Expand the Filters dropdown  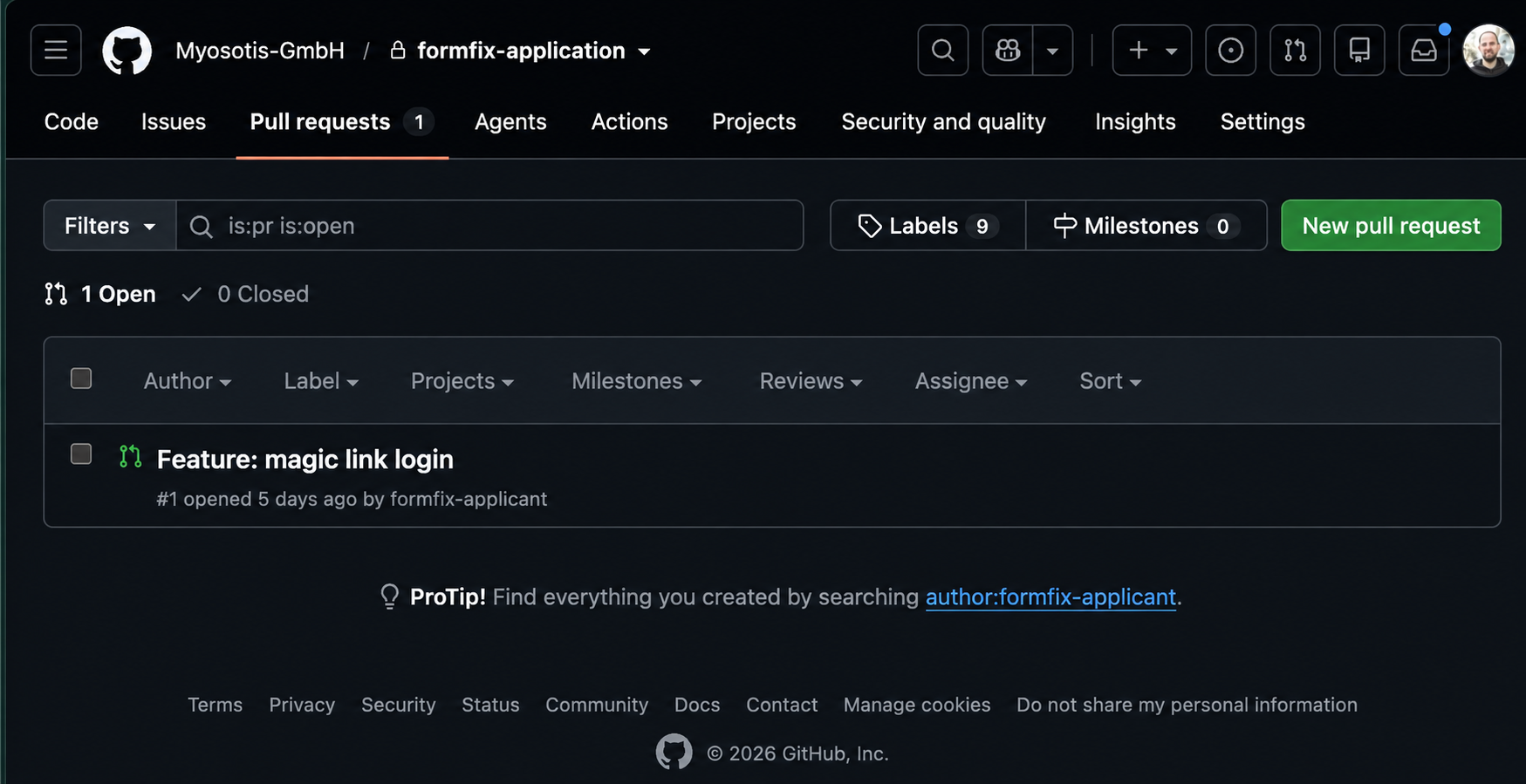[110, 226]
